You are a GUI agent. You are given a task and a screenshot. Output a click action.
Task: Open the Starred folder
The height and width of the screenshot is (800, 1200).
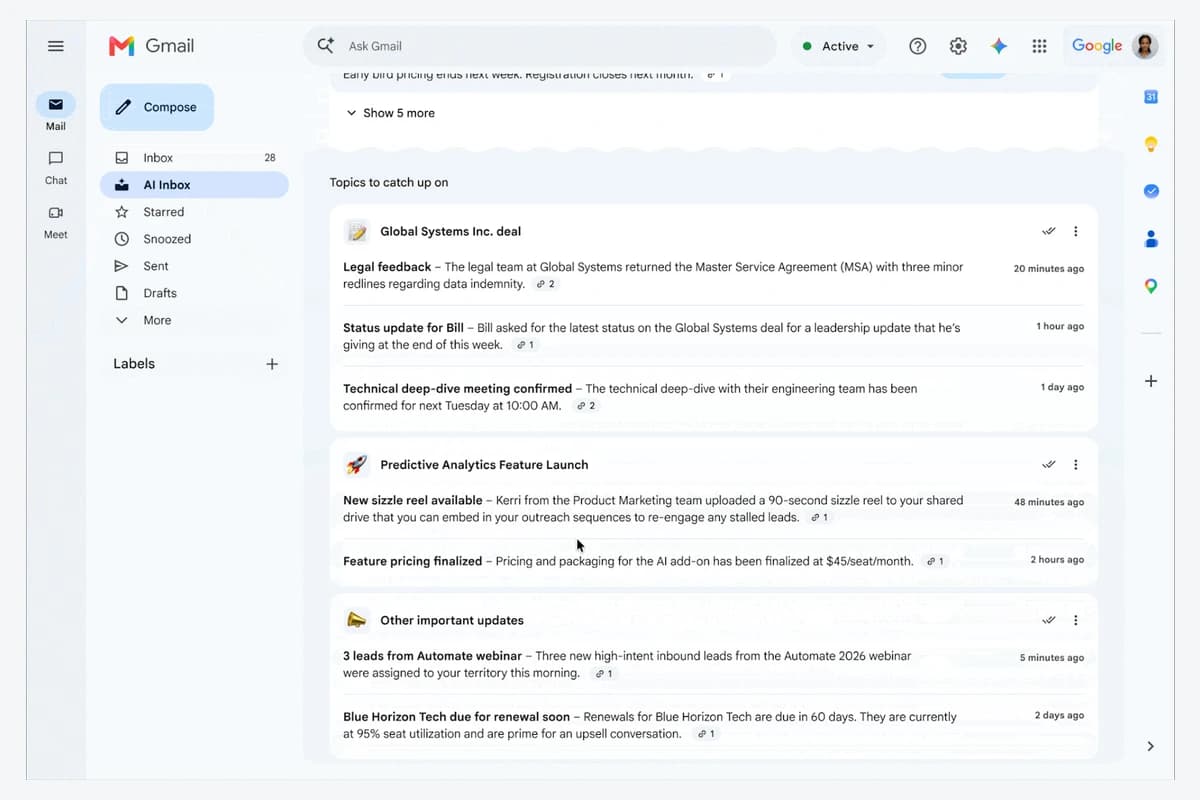tap(194, 212)
